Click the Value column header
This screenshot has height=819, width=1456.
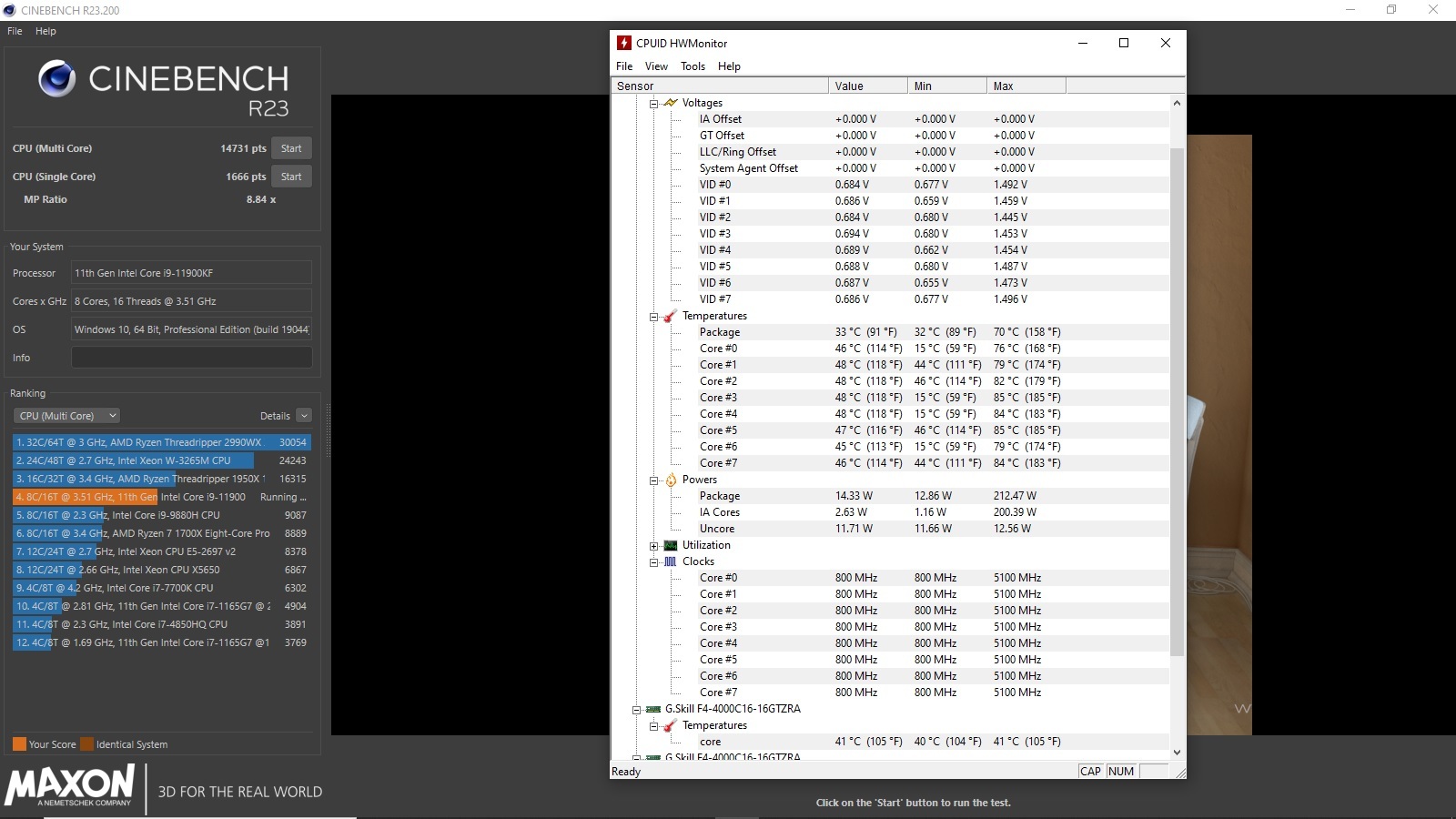click(x=868, y=86)
